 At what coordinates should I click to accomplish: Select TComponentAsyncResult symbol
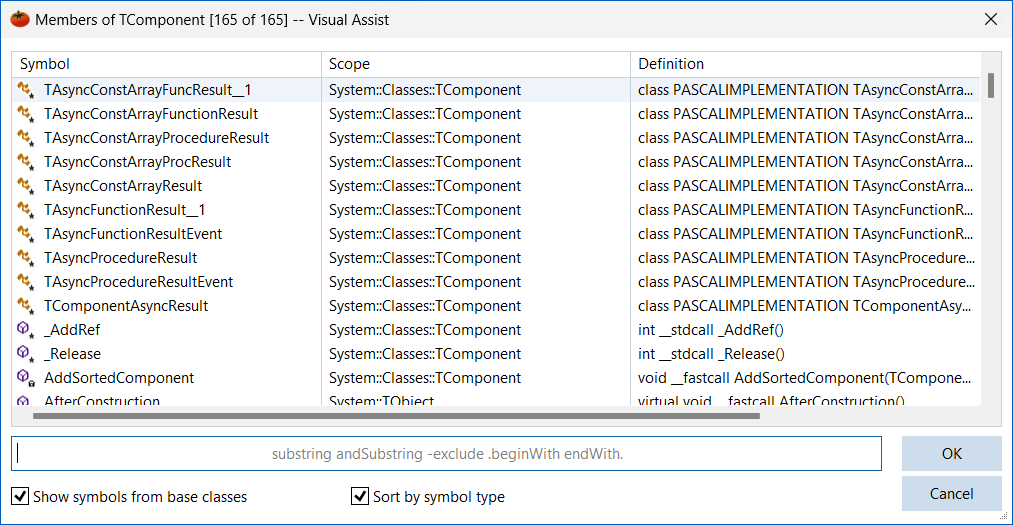tap(126, 305)
